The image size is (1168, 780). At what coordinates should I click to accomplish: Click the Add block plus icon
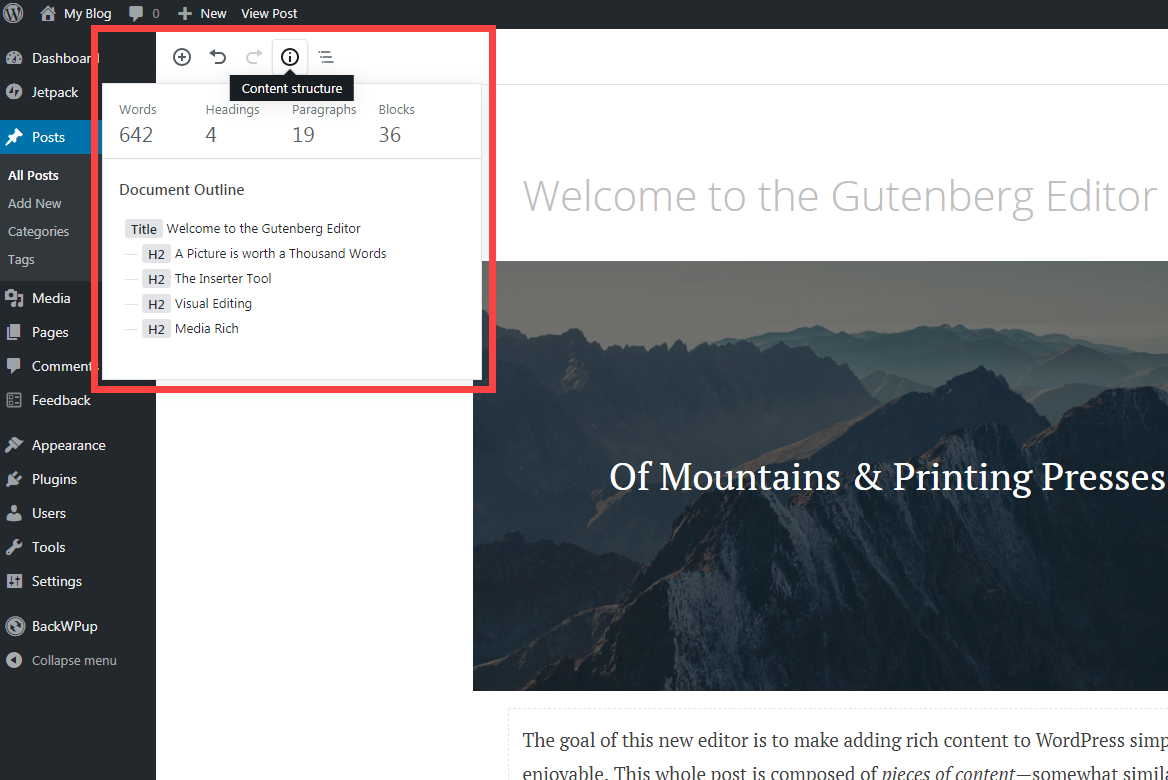[182, 57]
